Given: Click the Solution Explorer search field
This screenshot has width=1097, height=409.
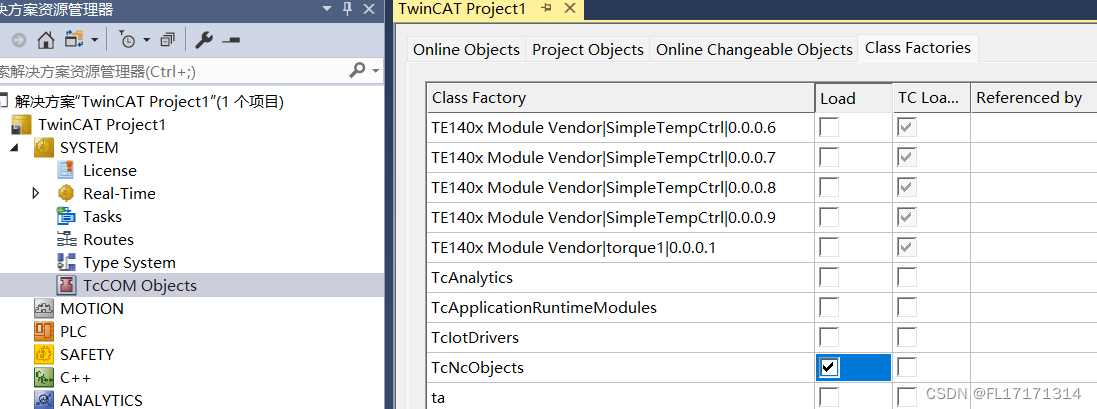Looking at the screenshot, I should pos(170,71).
